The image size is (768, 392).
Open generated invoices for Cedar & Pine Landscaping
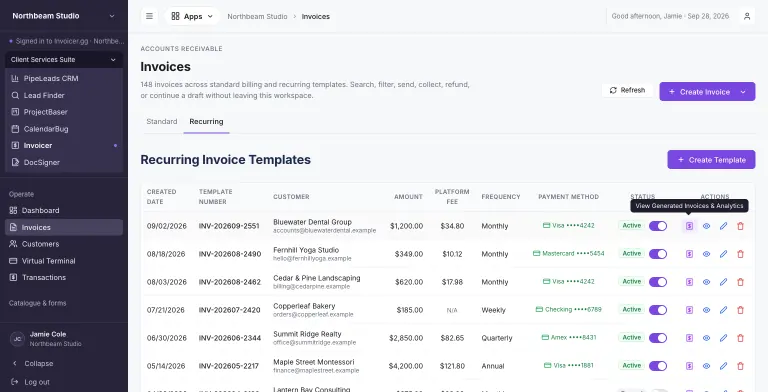click(x=689, y=282)
